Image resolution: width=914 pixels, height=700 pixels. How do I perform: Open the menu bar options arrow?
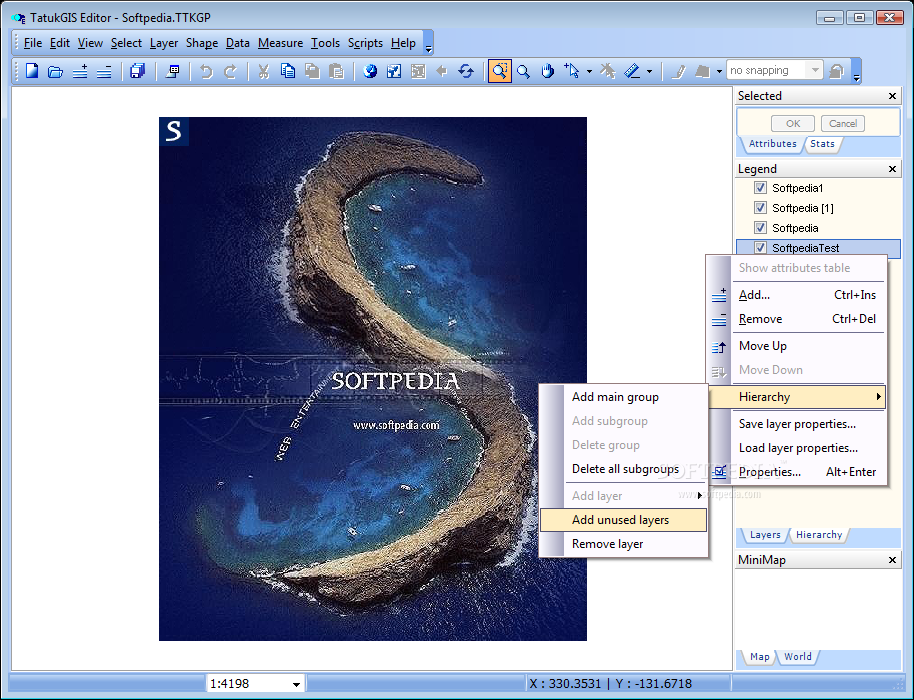tap(428, 44)
